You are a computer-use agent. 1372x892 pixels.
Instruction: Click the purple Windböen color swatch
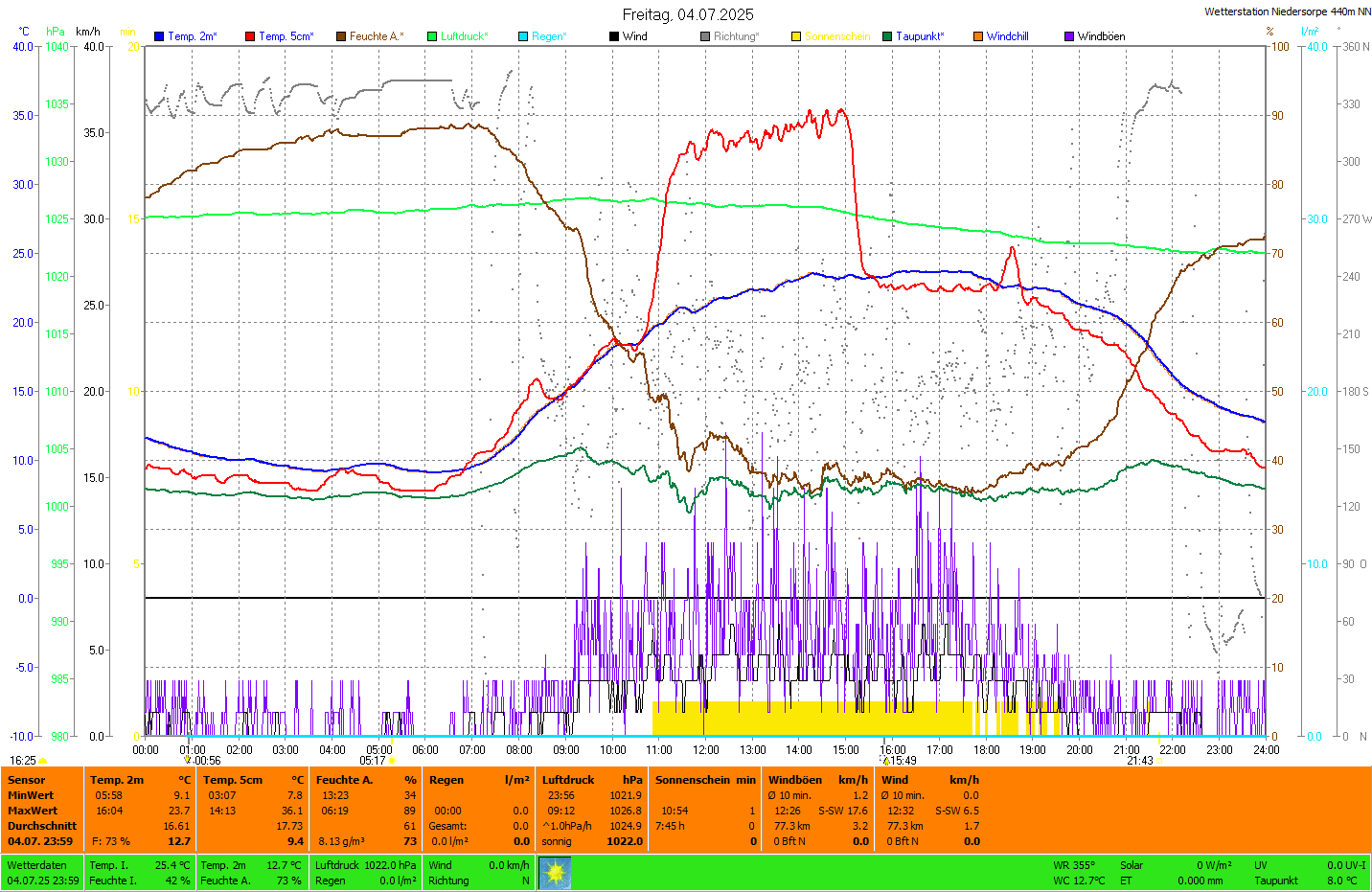point(1069,36)
